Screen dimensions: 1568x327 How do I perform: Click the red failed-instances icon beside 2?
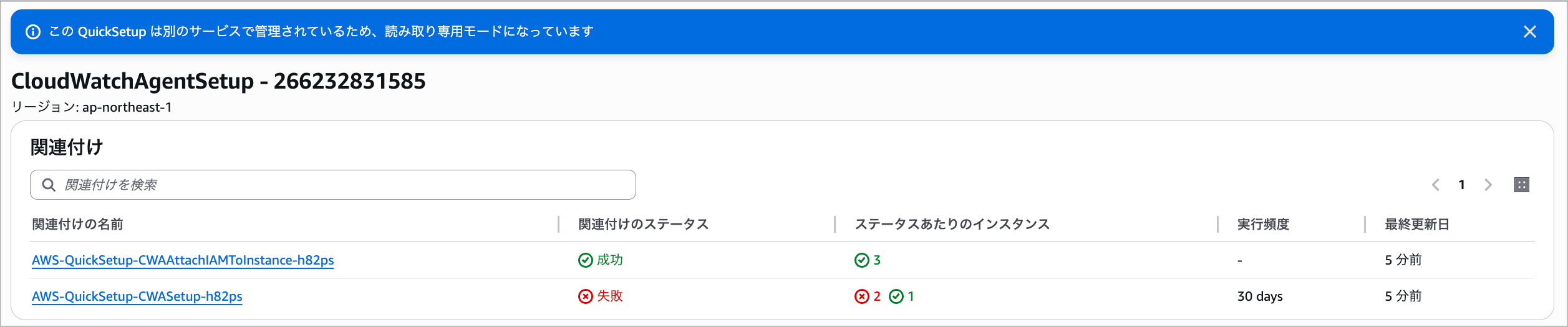861,296
